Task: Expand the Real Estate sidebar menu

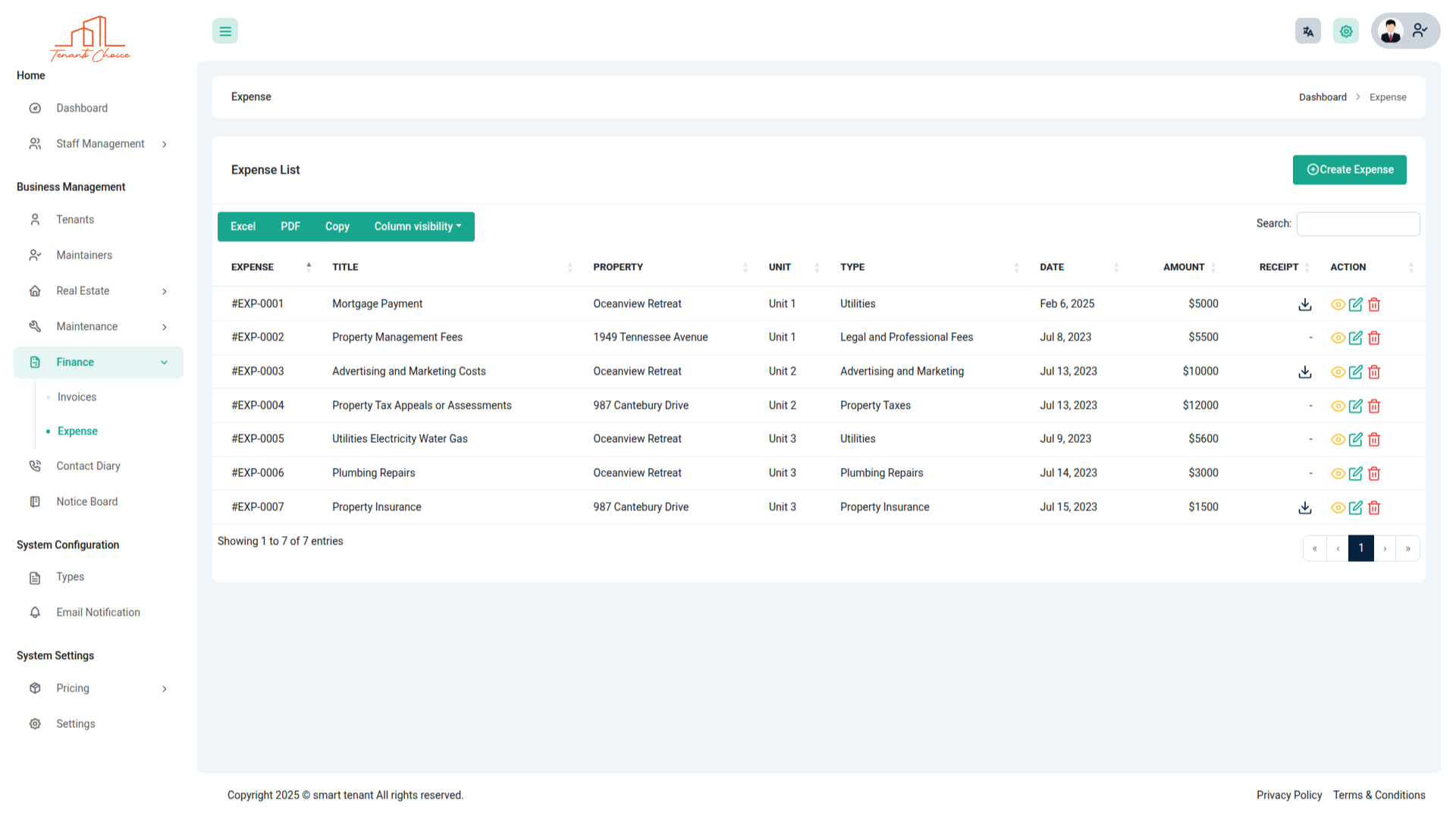Action: pos(99,291)
